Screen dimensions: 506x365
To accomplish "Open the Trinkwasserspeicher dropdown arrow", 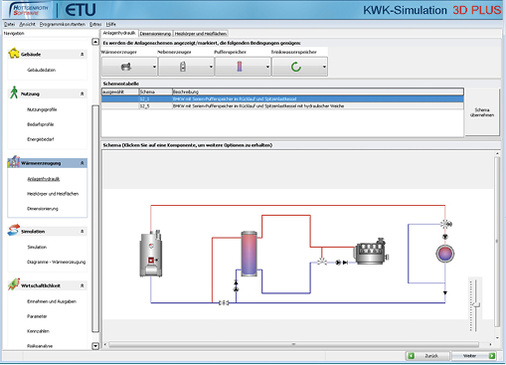I will coord(324,67).
